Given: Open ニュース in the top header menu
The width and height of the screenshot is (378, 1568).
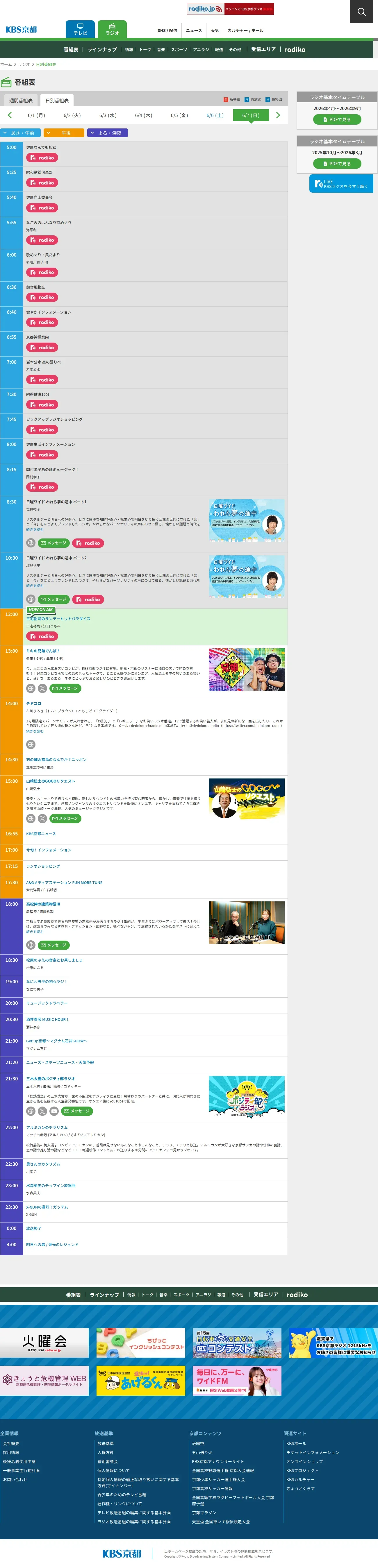Looking at the screenshot, I should (x=194, y=31).
